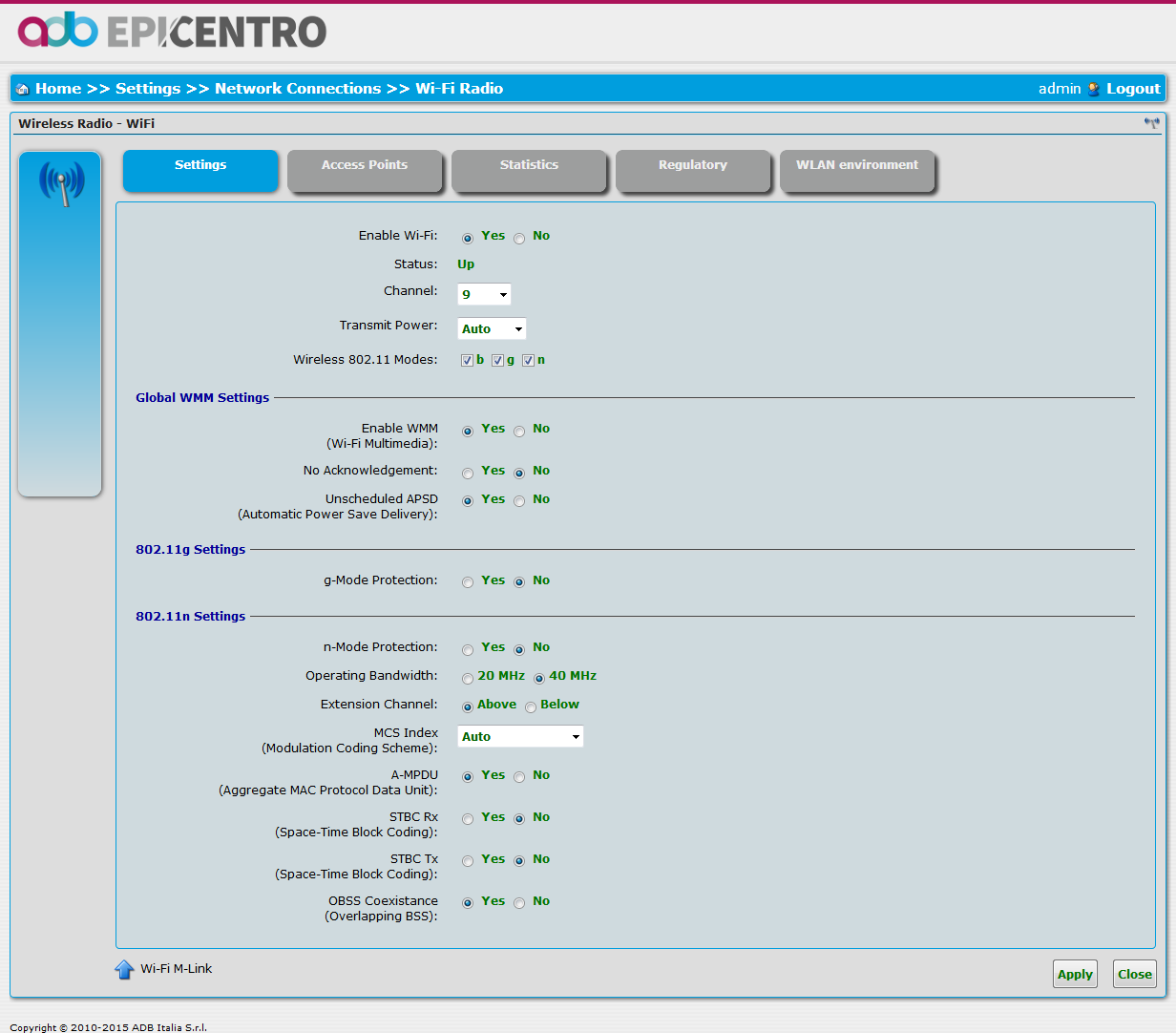Select No for Enable Wi-Fi

(519, 239)
